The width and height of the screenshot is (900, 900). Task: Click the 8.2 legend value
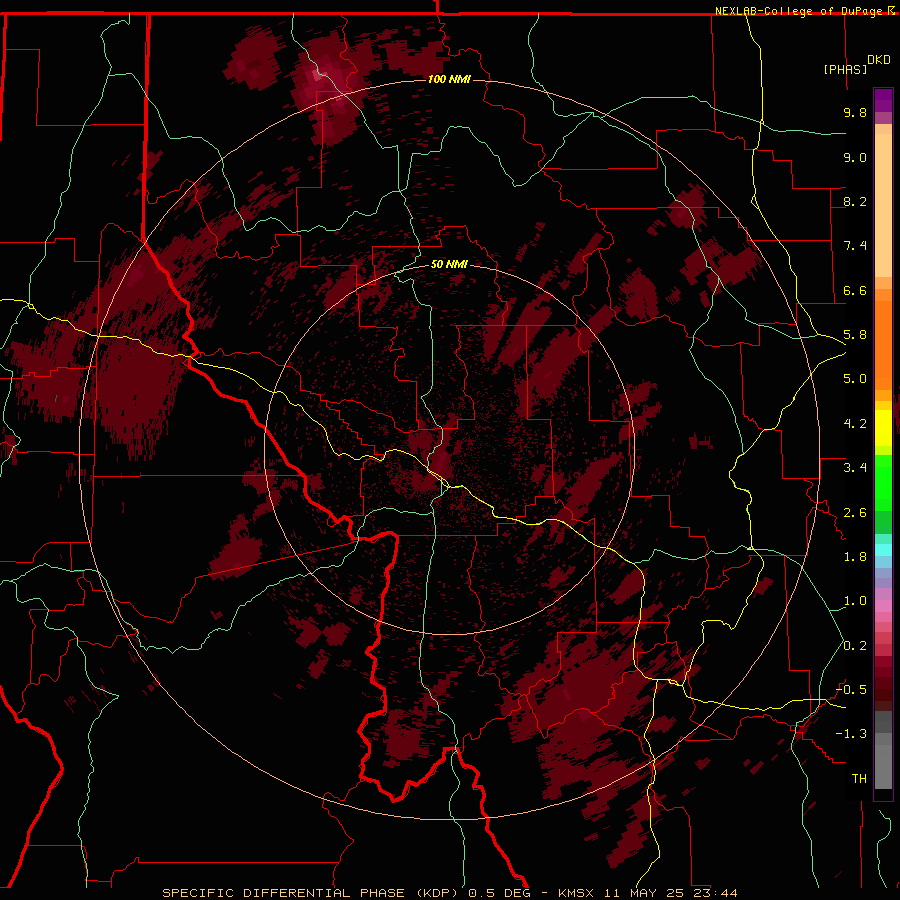pyautogui.click(x=855, y=201)
